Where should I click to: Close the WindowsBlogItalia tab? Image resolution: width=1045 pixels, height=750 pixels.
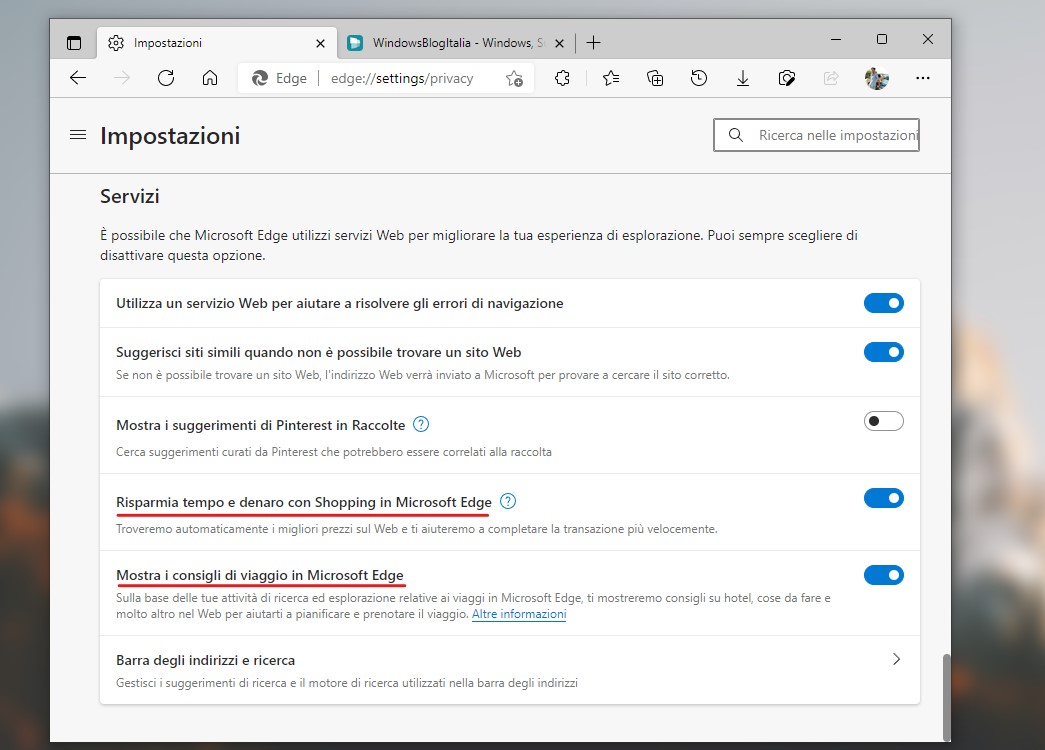point(560,43)
